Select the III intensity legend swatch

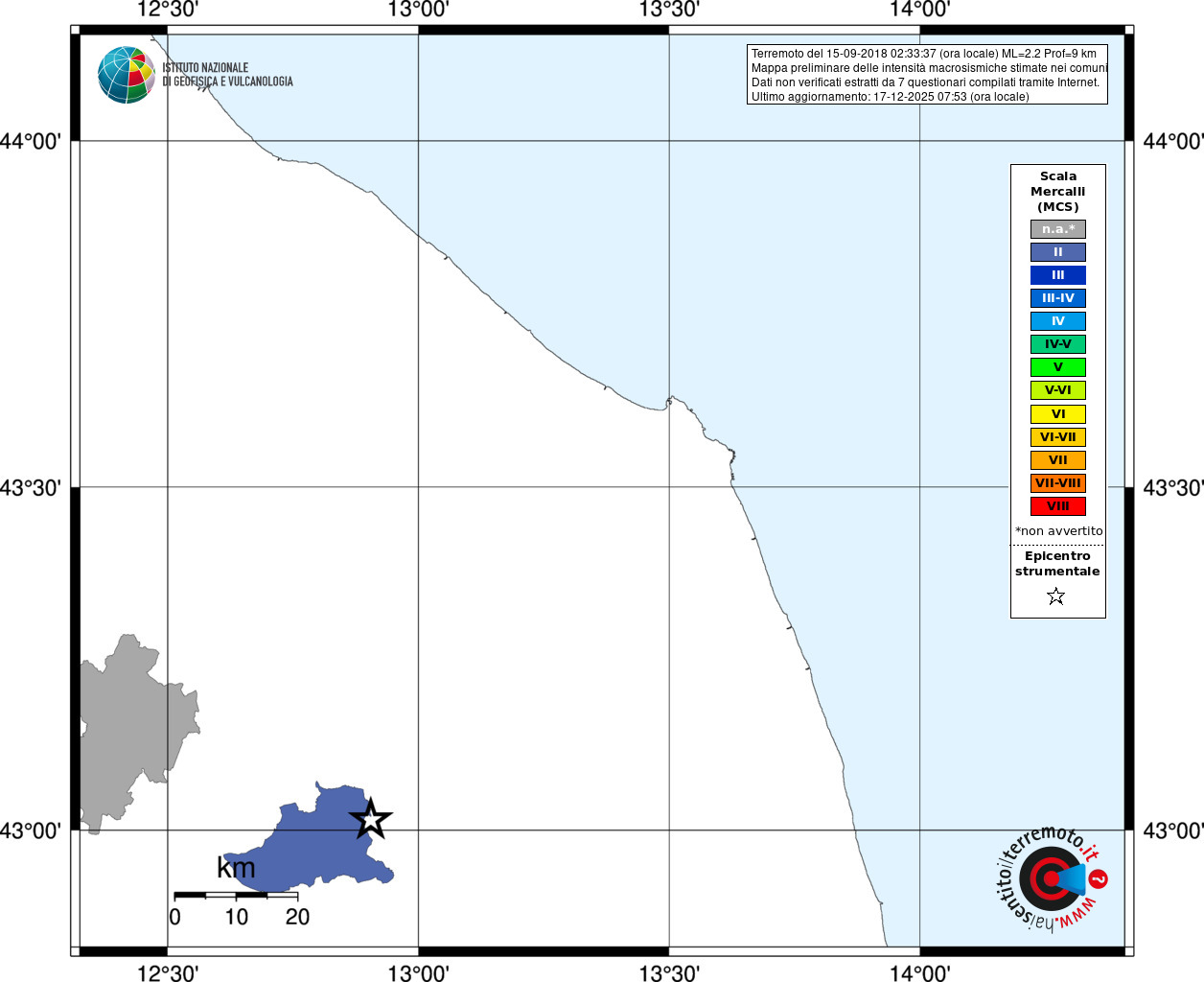pos(1058,275)
